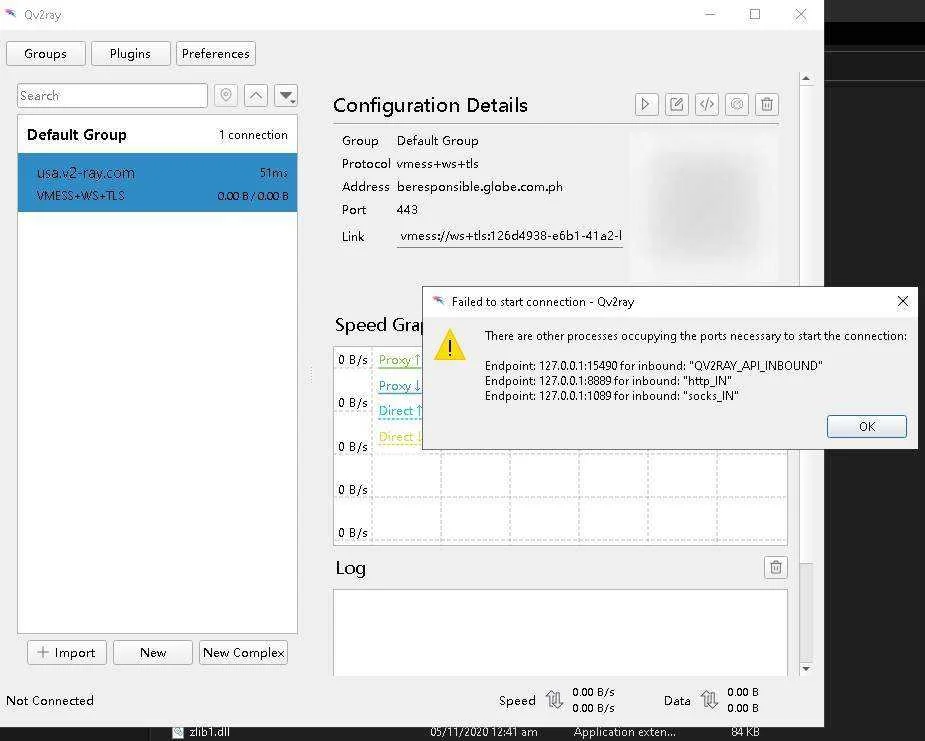This screenshot has width=925, height=741.
Task: Click the port value 443
Action: coord(407,210)
